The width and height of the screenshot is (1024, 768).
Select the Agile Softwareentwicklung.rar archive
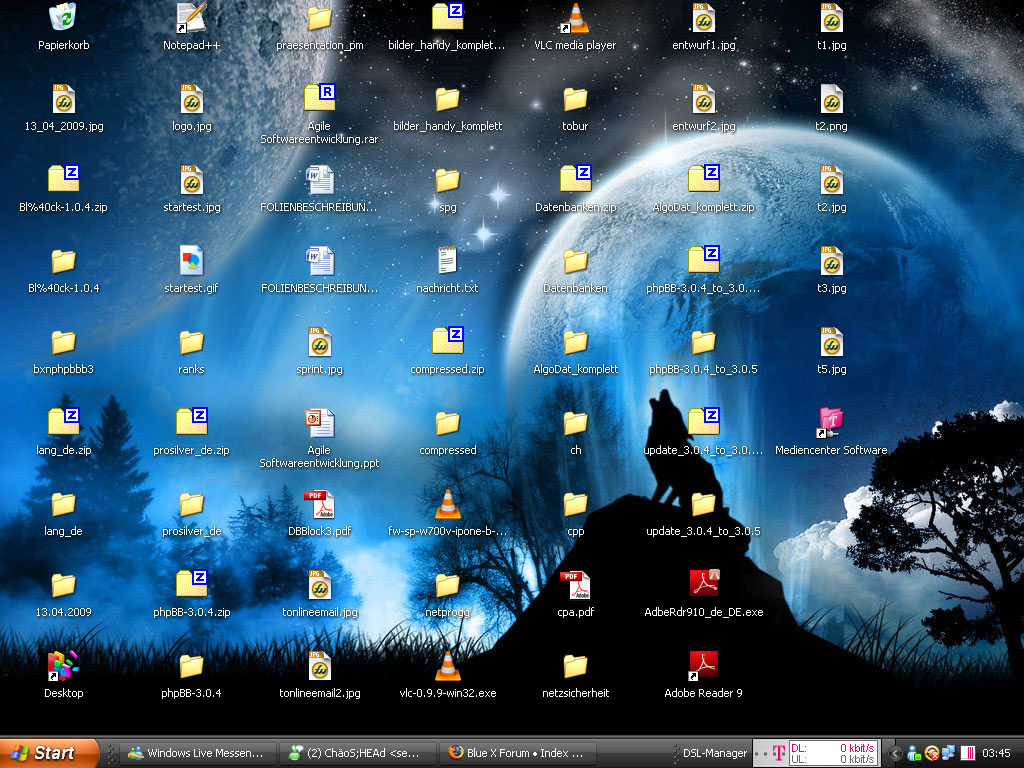tap(319, 98)
